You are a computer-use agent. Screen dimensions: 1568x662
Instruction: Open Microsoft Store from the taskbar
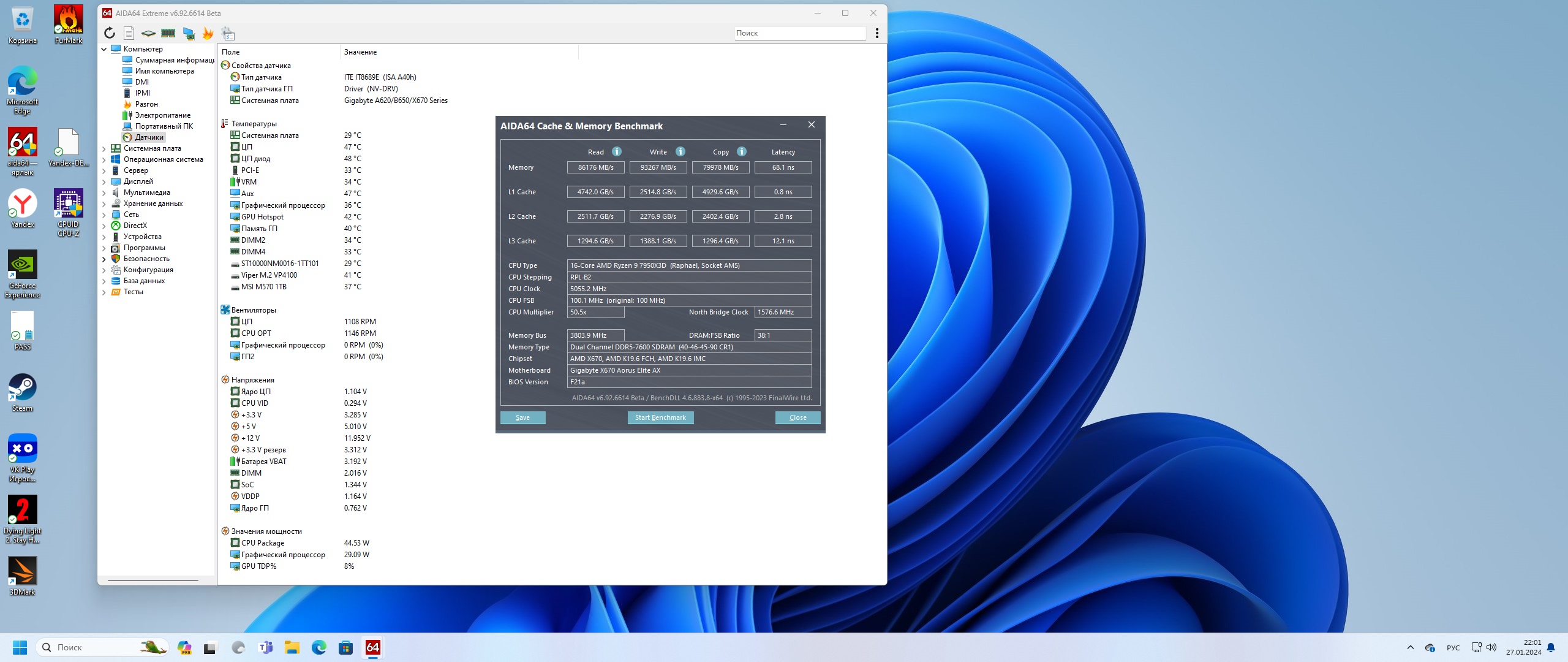coord(345,647)
